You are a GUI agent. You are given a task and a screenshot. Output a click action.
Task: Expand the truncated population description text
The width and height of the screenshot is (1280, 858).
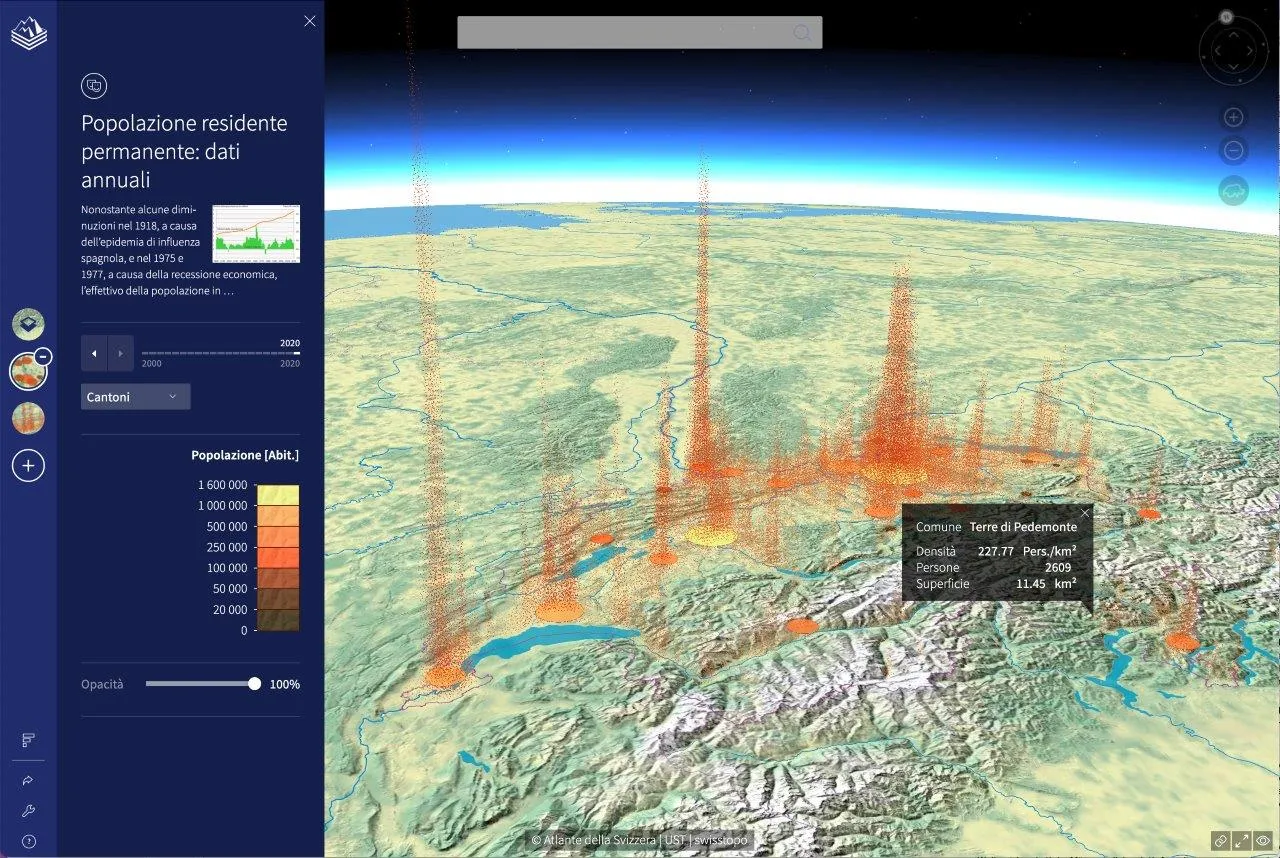(x=228, y=292)
